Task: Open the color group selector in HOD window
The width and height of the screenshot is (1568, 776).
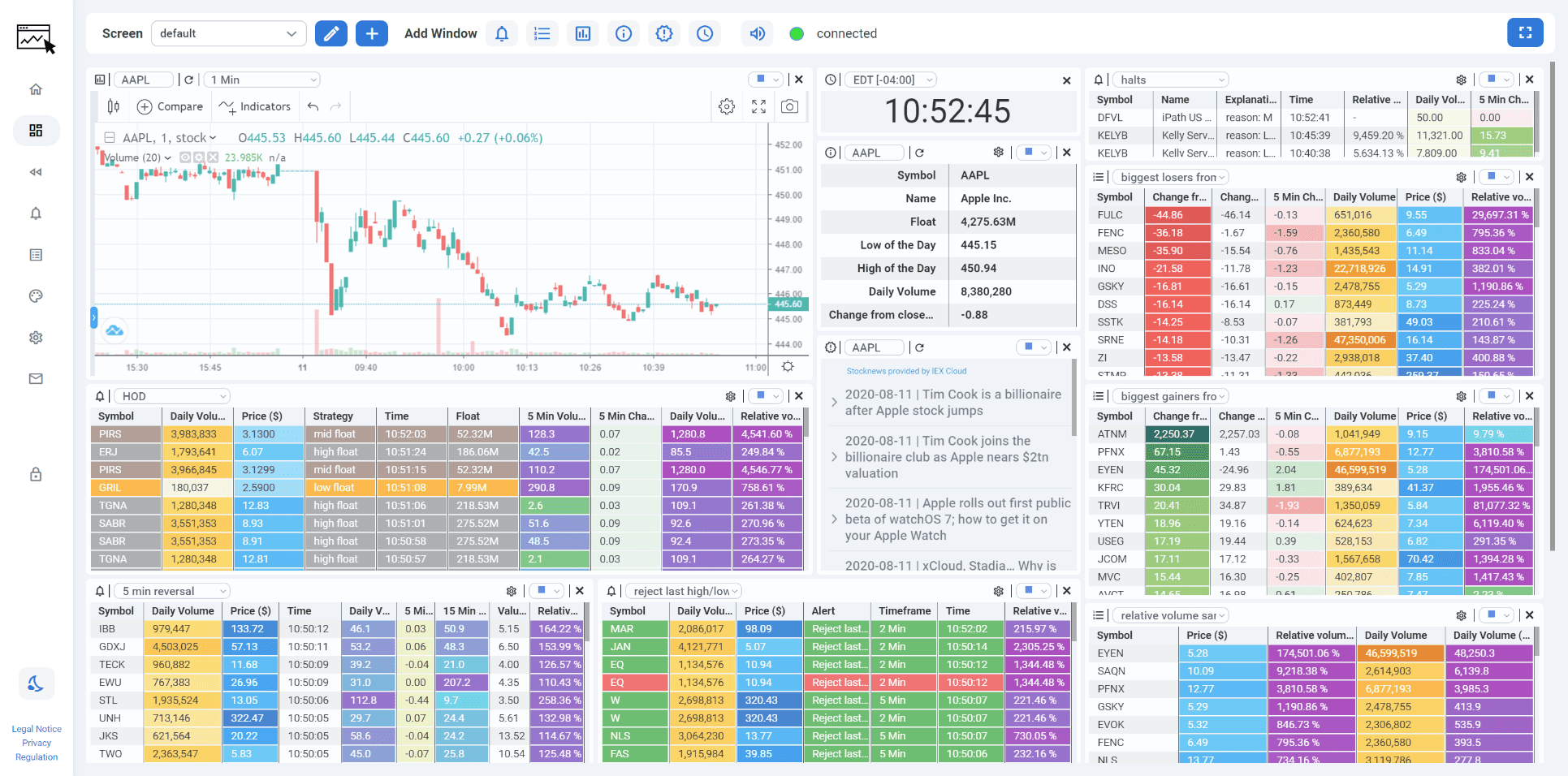Action: tap(766, 396)
